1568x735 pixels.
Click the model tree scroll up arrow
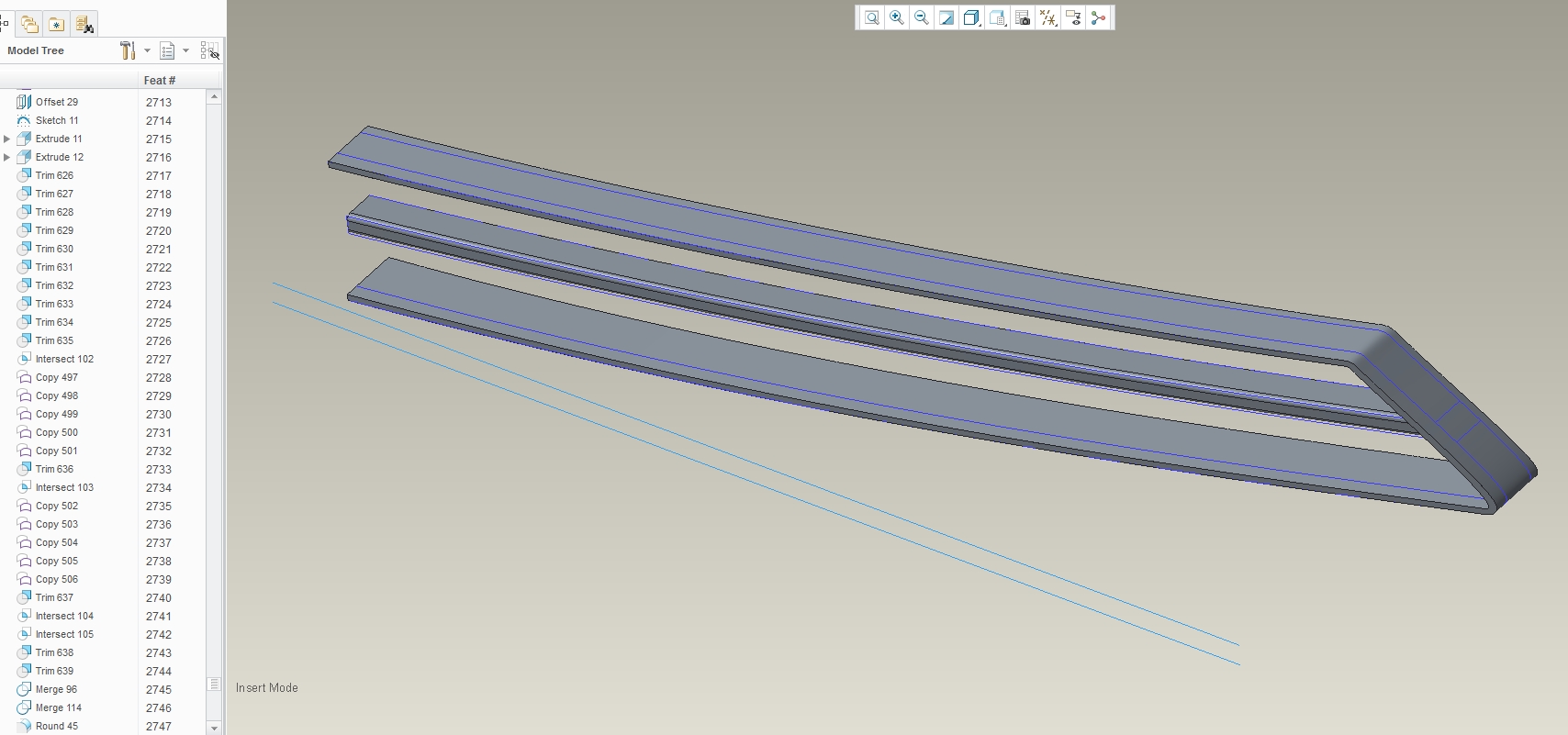coord(214,96)
